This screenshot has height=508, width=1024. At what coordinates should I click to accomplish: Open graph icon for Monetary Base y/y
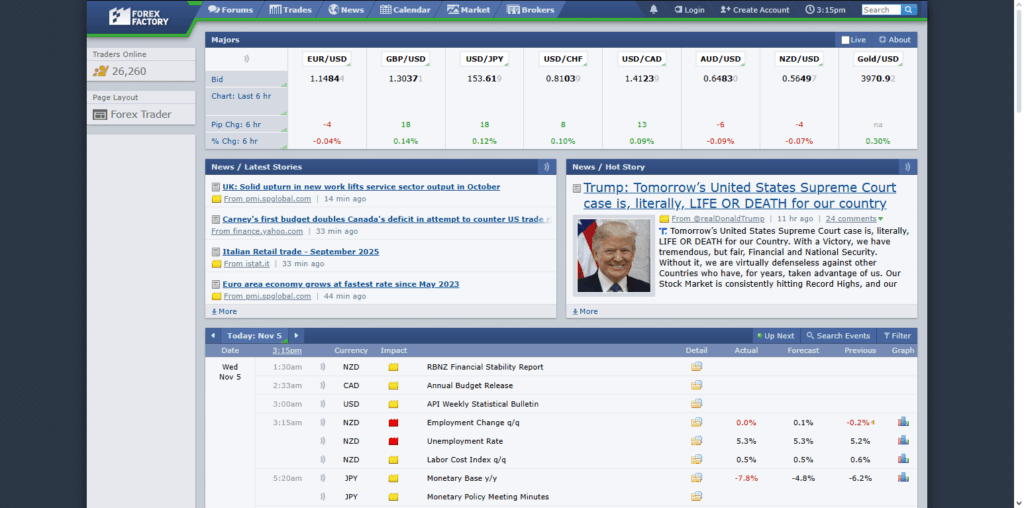coord(903,477)
